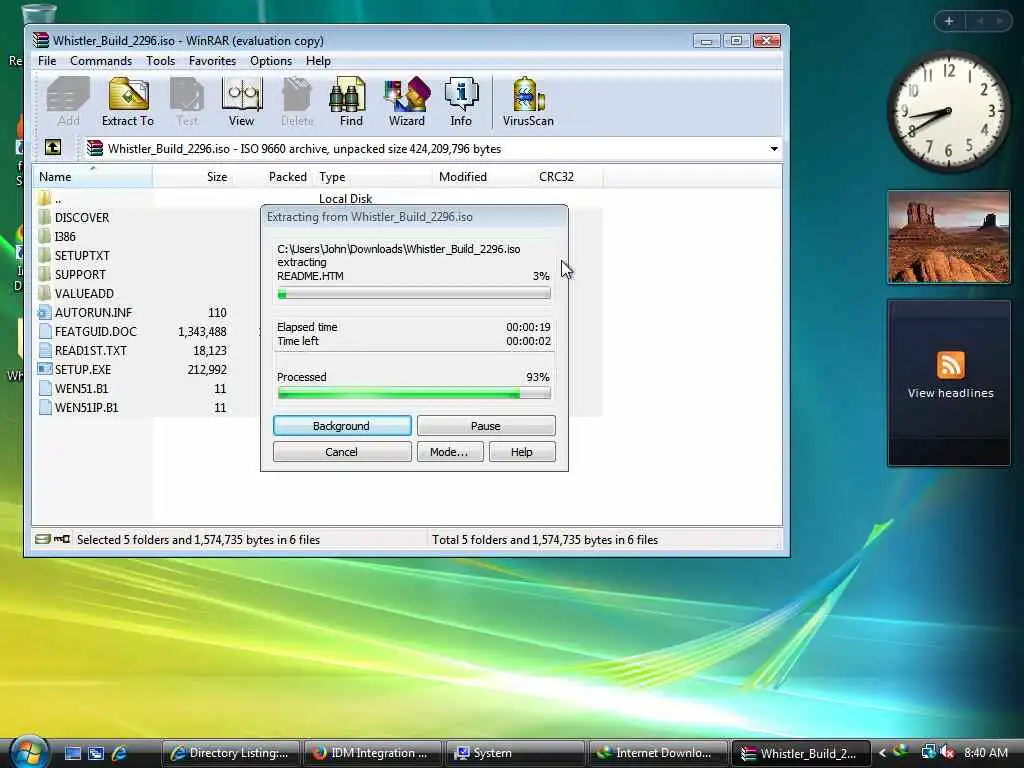This screenshot has width=1024, height=768.
Task: Run the VirusScan toolbar icon
Action: pos(528,101)
